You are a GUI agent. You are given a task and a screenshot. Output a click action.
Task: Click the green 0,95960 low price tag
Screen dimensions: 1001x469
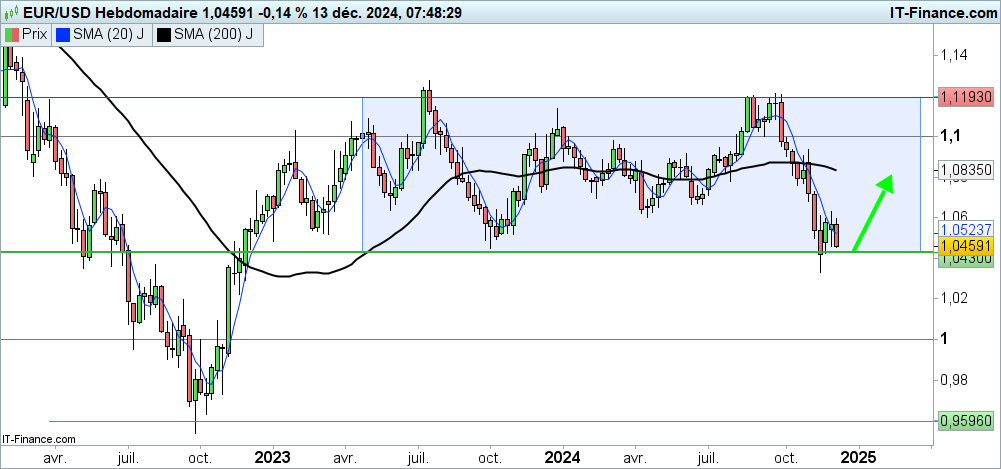pos(964,421)
